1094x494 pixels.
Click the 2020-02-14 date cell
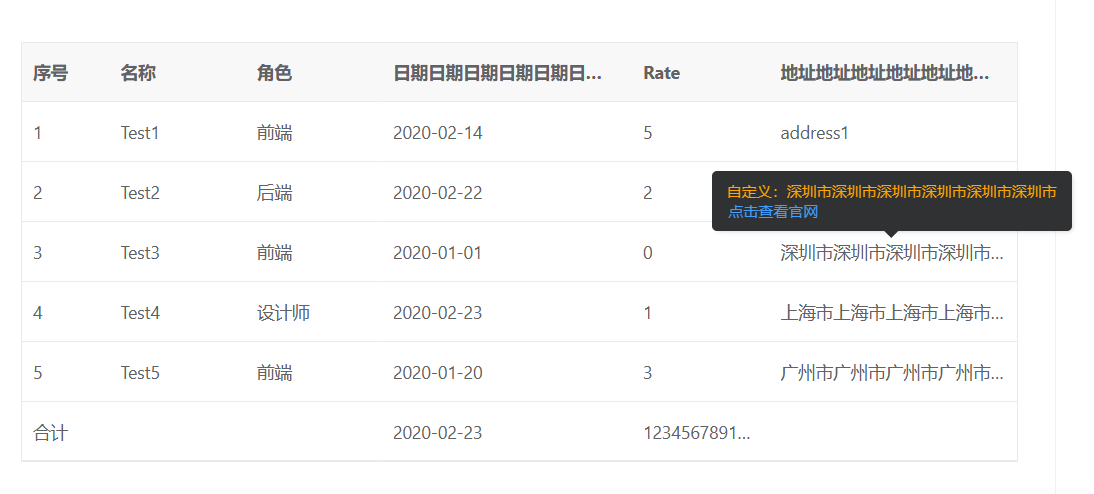coord(437,133)
